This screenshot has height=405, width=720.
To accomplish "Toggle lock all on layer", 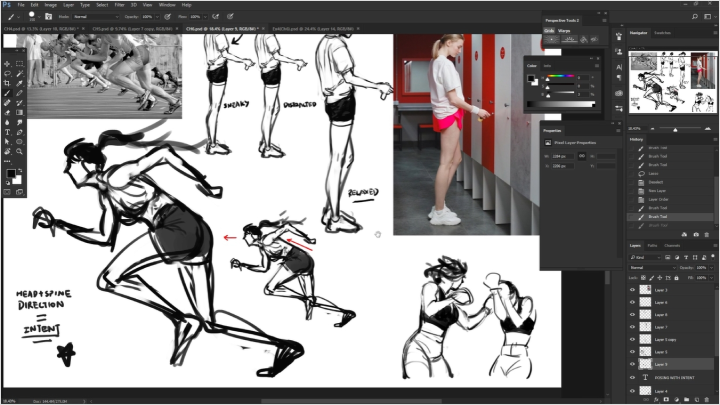I will tap(676, 278).
